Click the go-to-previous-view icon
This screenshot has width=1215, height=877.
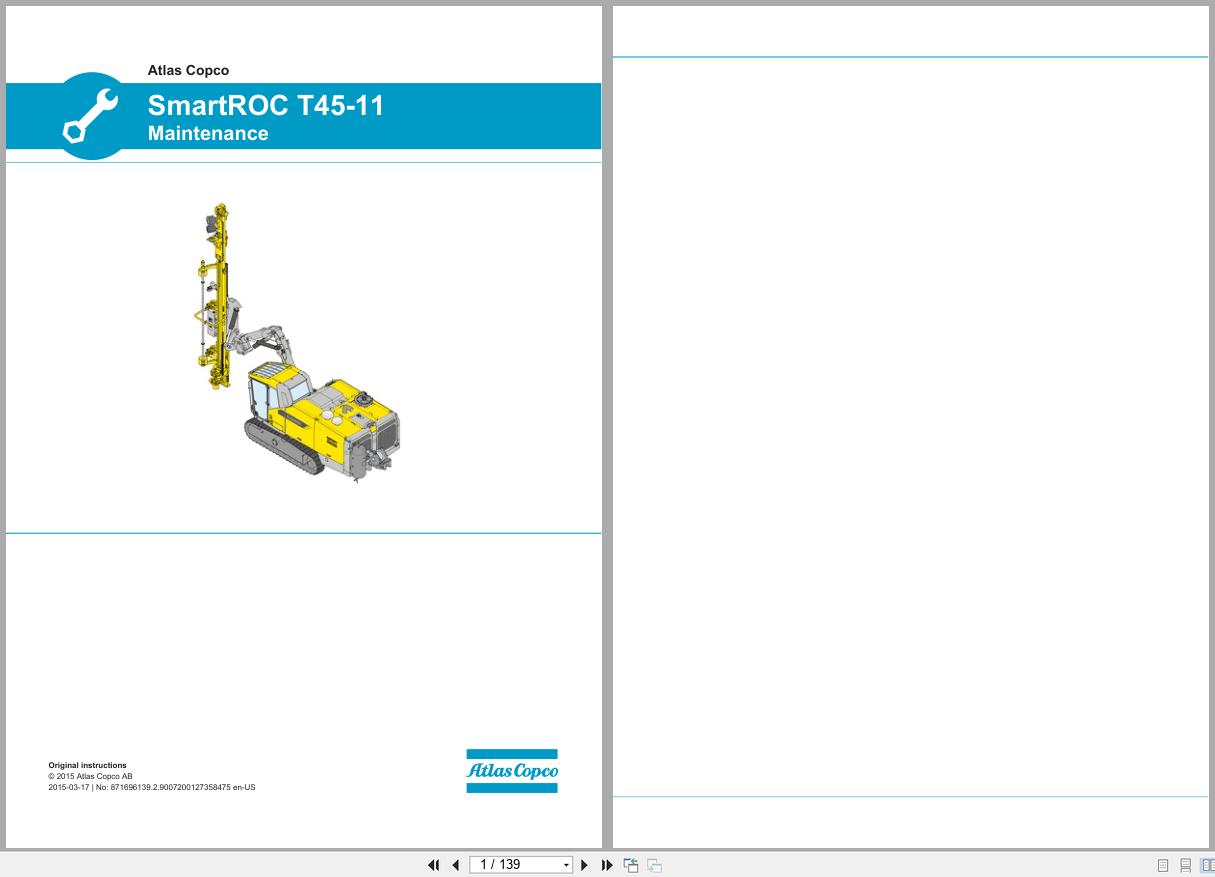pos(631,865)
